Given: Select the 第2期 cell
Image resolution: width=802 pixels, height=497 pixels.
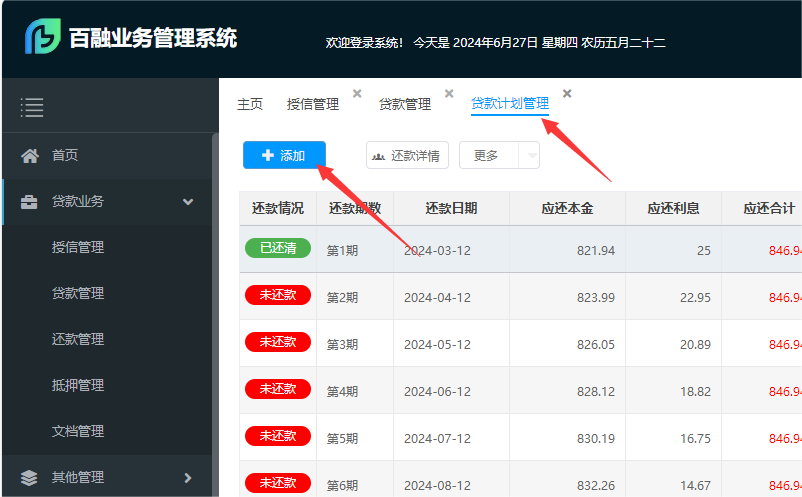Looking at the screenshot, I should (355, 298).
